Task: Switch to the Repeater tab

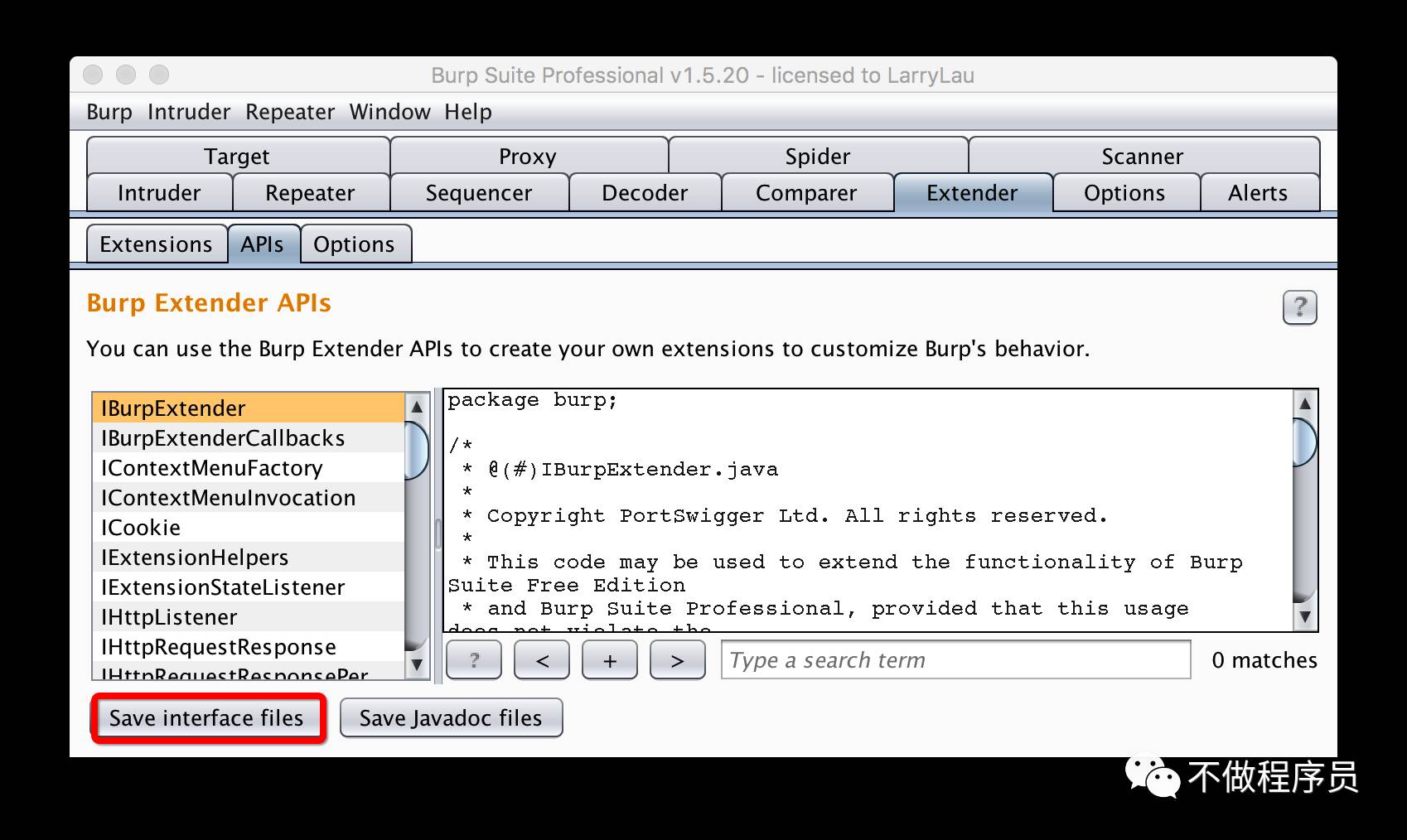Action: click(311, 193)
